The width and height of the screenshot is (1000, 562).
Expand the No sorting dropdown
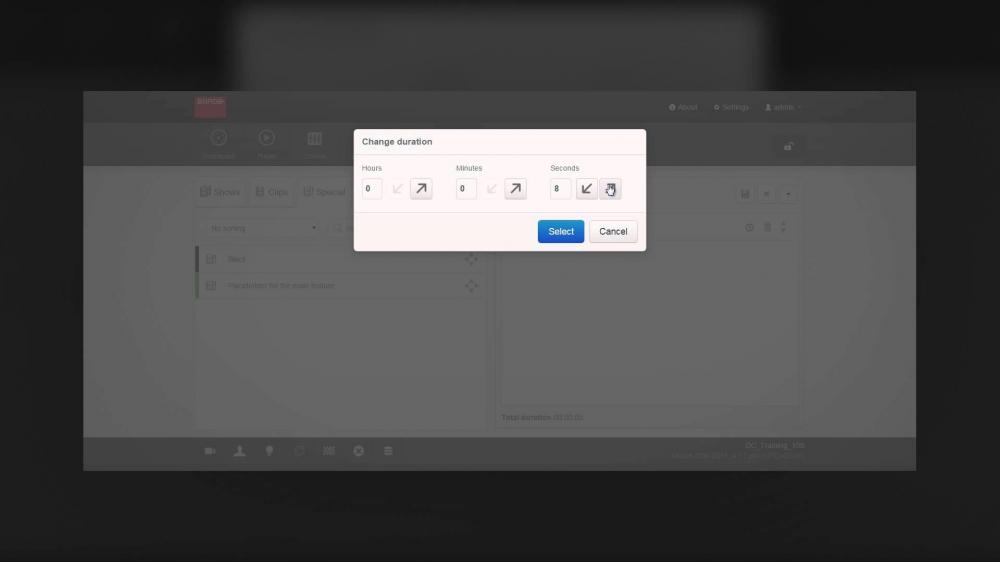[263, 228]
